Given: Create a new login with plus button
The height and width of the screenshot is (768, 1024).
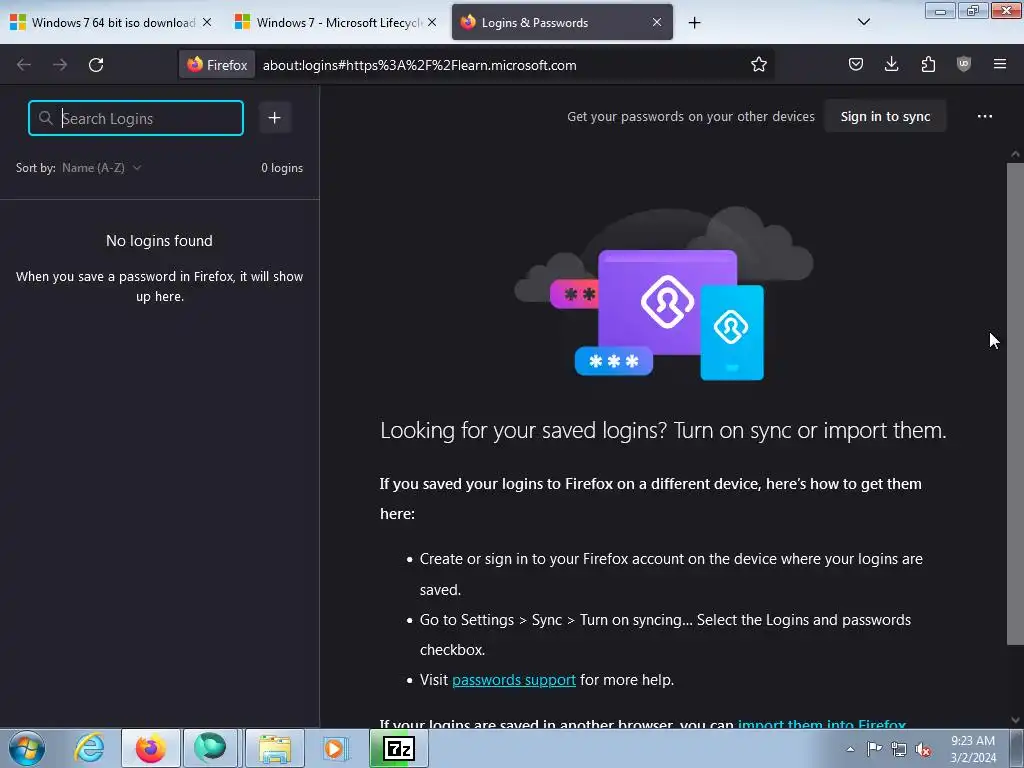Looking at the screenshot, I should click(275, 118).
